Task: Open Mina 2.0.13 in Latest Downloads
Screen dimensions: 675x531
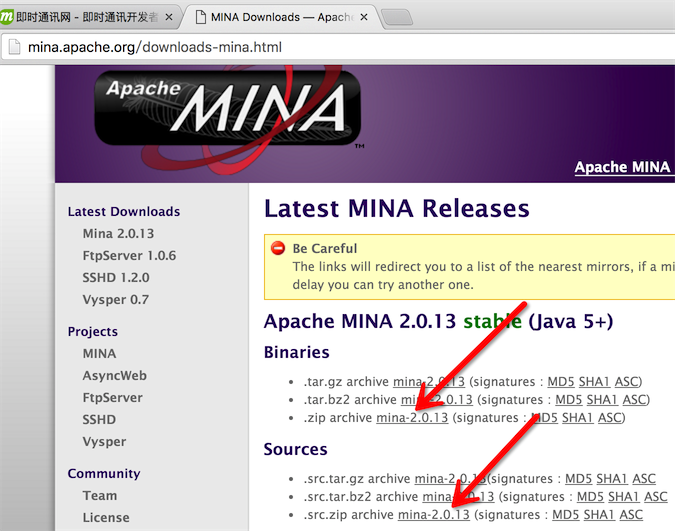Action: tap(118, 233)
